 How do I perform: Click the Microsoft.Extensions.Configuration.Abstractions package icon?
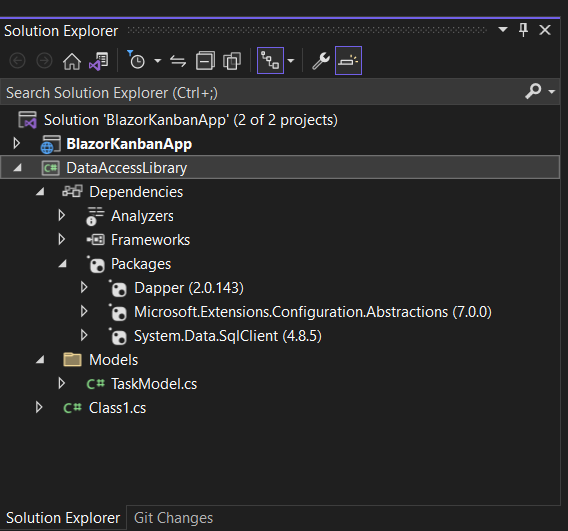tap(118, 312)
